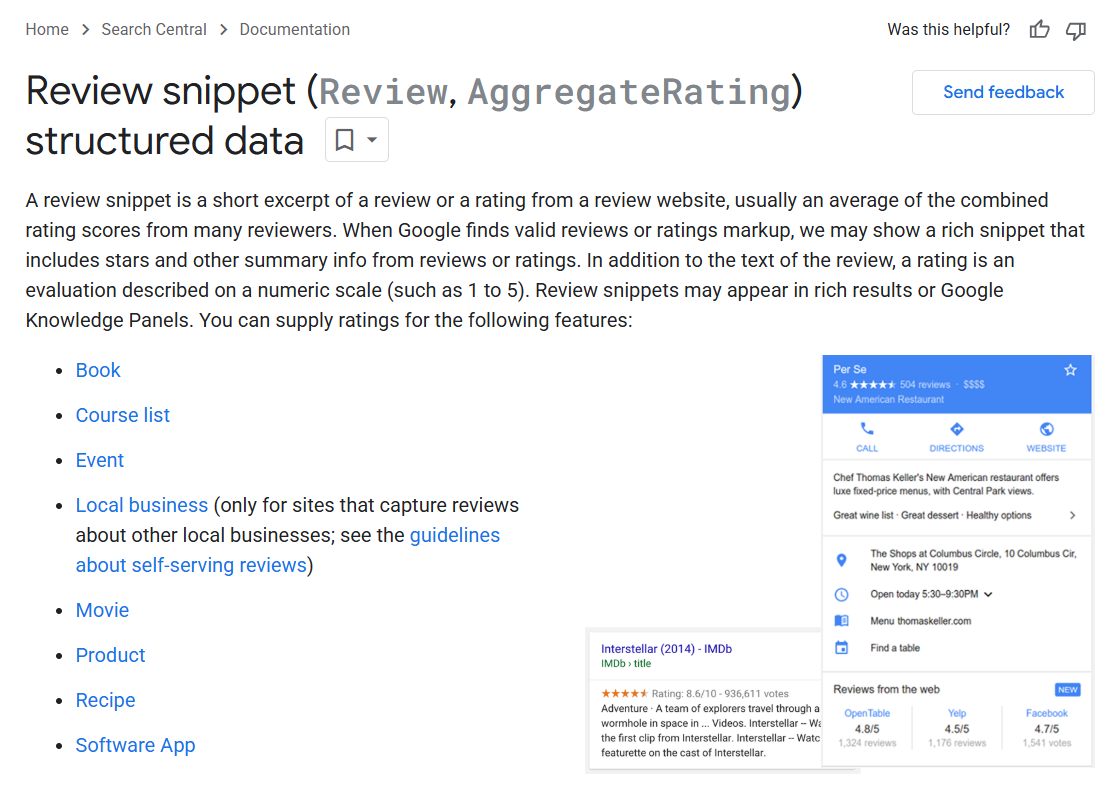Click the thumbs up icon for helpful feedback
Screen dimensions: 1114x786
pyautogui.click(x=1039, y=30)
